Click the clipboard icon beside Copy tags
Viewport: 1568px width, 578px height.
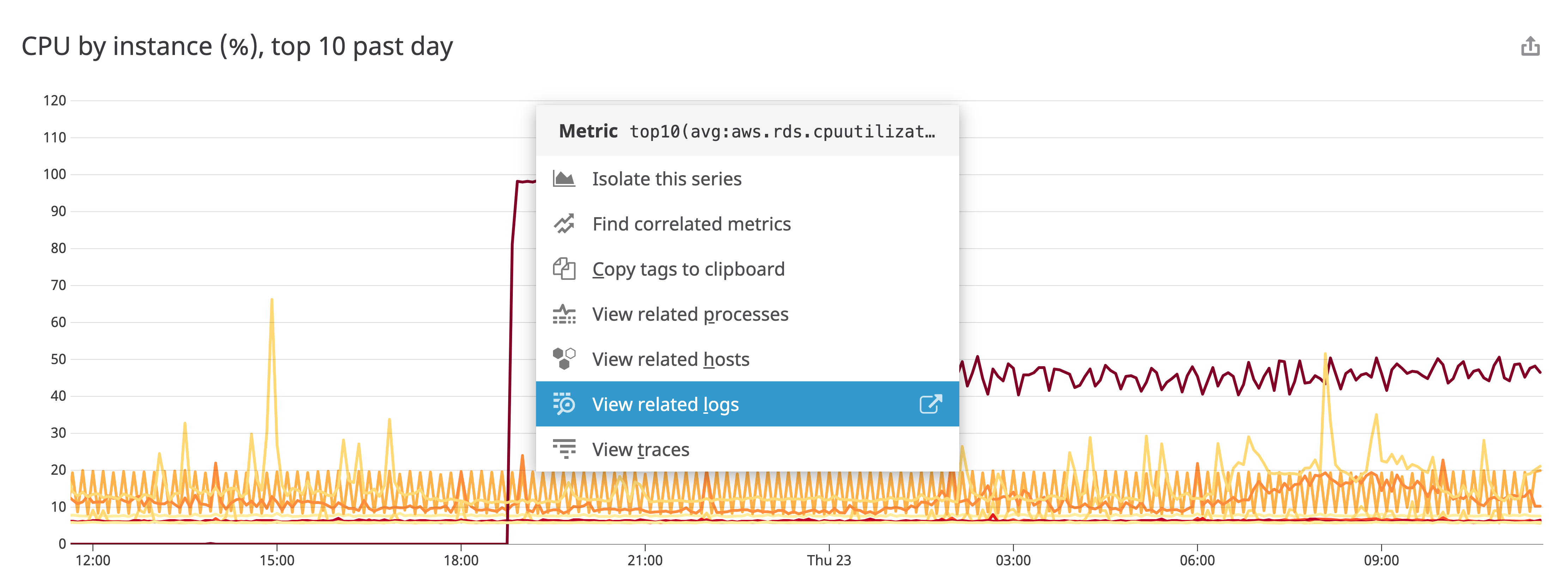(x=565, y=268)
